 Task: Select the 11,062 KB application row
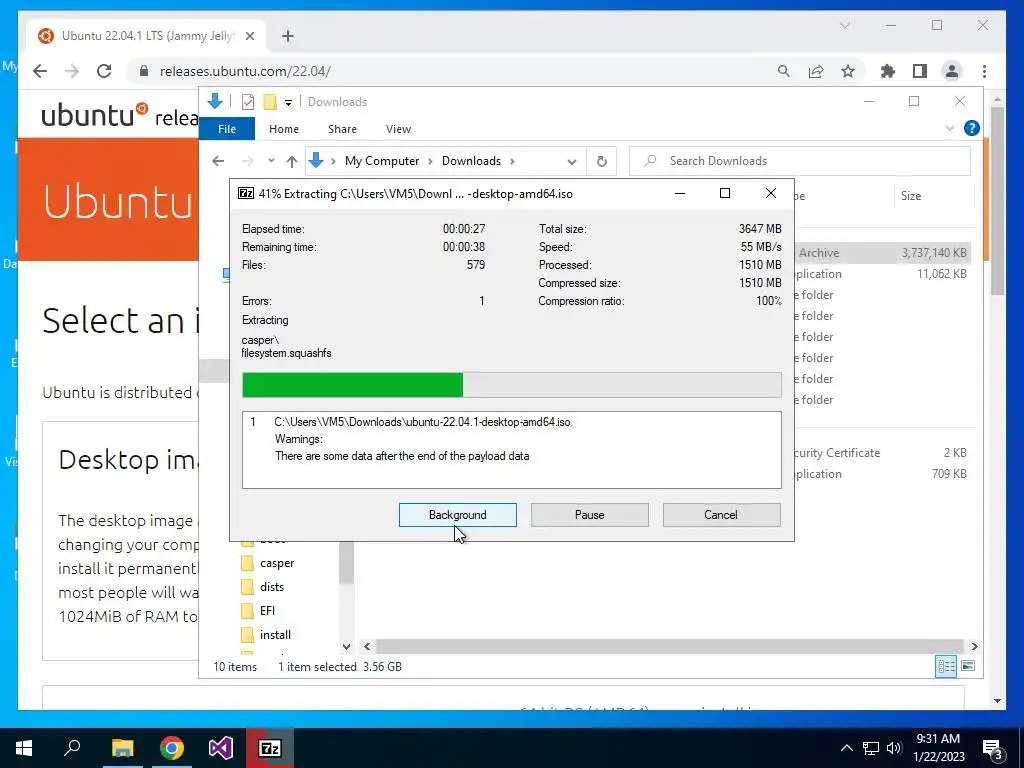(883, 274)
